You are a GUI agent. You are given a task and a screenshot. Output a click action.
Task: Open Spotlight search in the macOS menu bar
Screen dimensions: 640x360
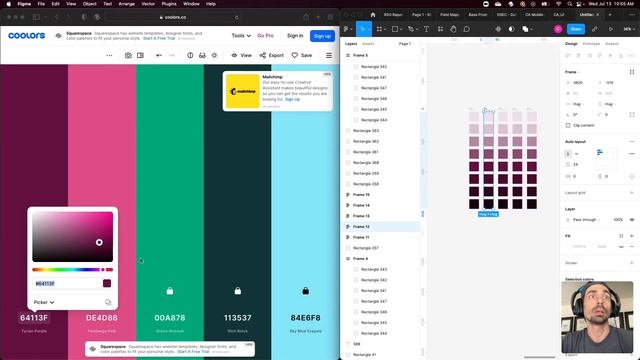[x=569, y=4]
